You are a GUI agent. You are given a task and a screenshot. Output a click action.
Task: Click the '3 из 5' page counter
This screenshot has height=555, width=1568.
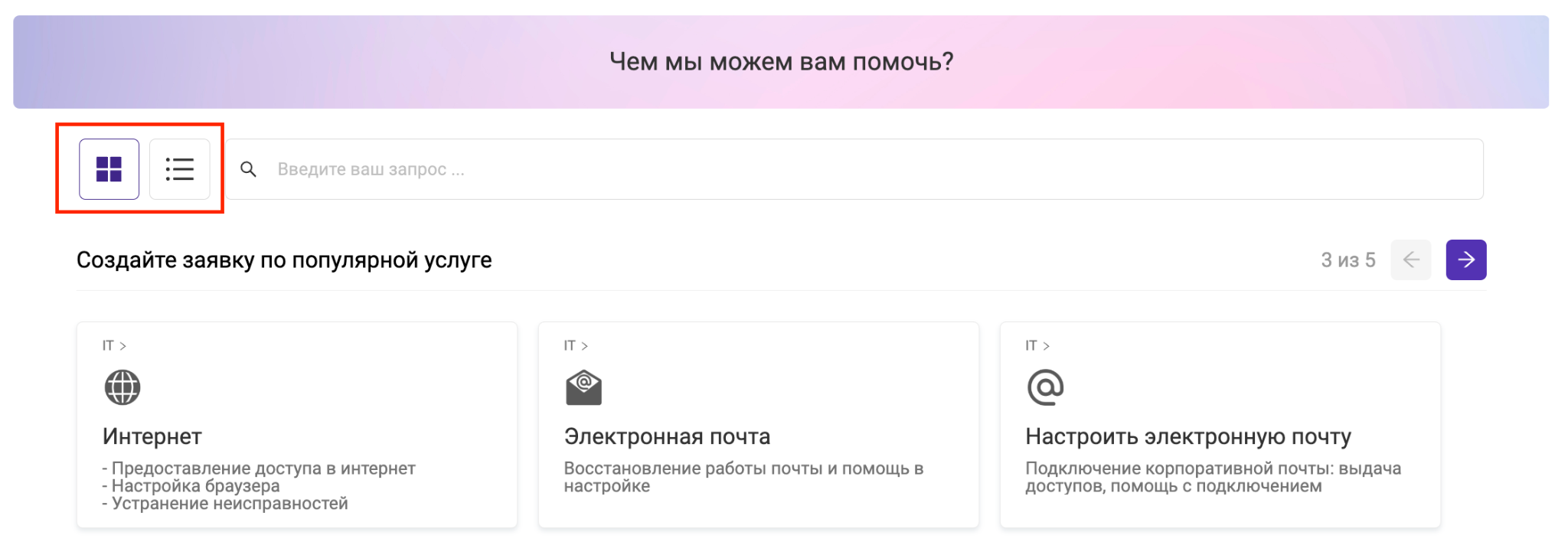1347,260
